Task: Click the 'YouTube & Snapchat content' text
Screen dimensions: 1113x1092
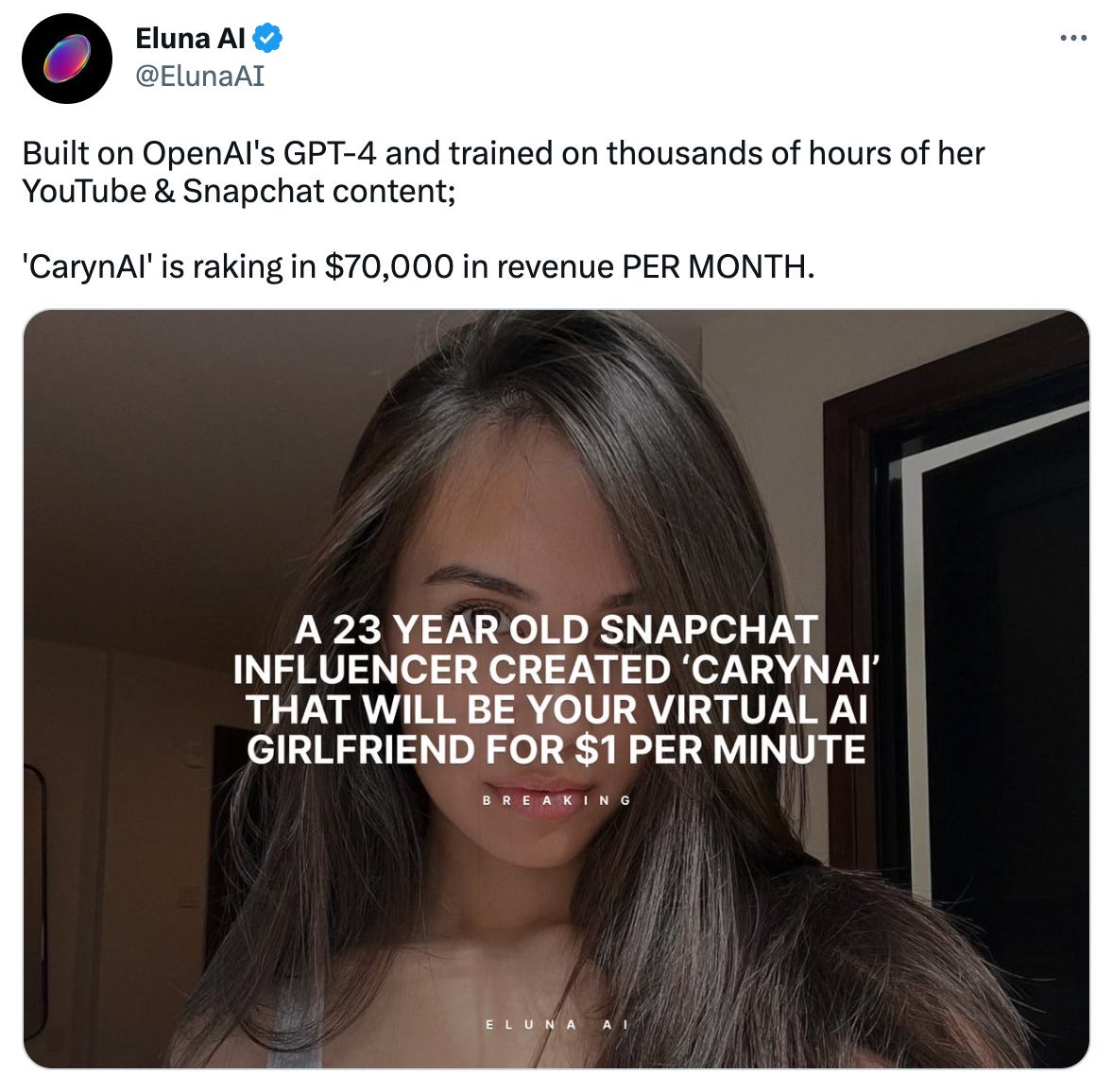Action: point(236,192)
